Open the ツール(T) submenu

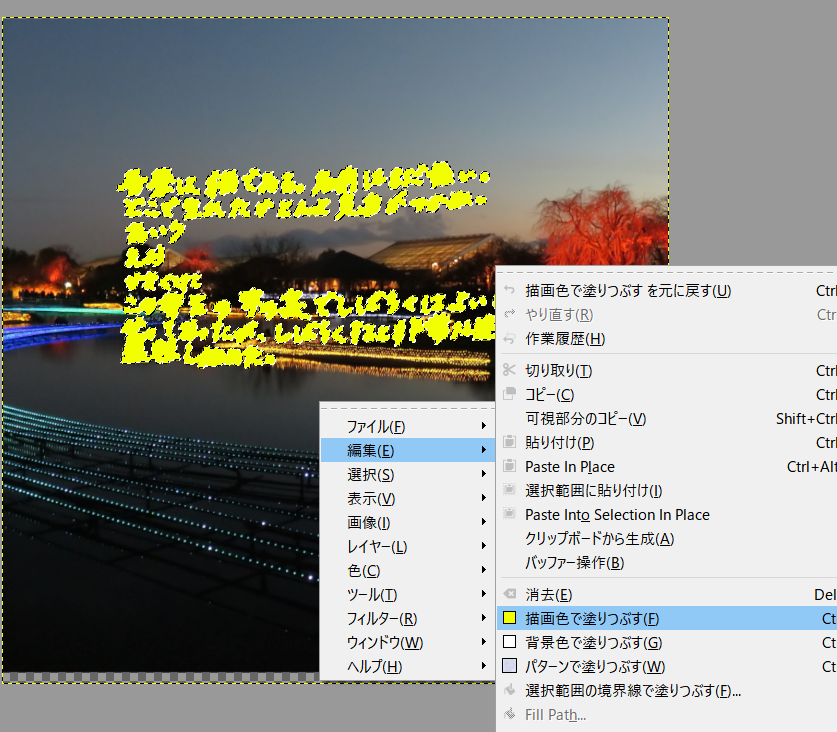point(408,594)
